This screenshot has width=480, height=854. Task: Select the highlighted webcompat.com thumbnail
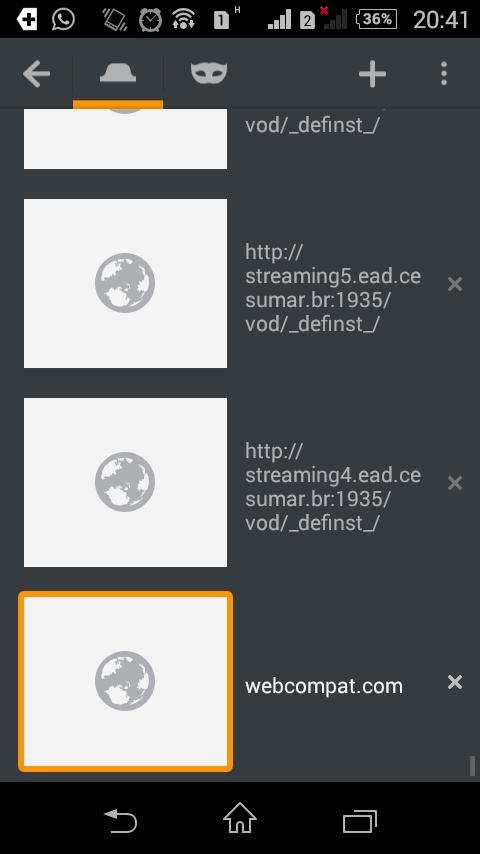point(125,681)
